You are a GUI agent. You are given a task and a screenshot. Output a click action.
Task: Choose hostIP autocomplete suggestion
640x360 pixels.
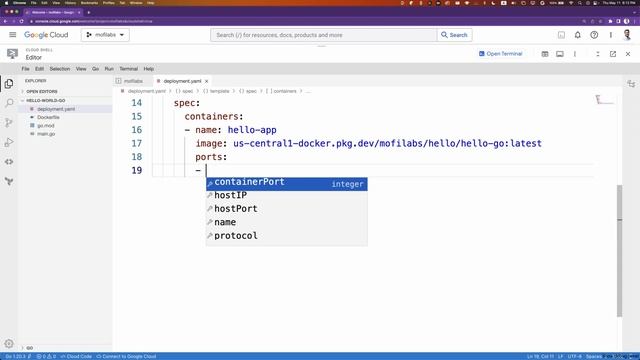pos(287,196)
